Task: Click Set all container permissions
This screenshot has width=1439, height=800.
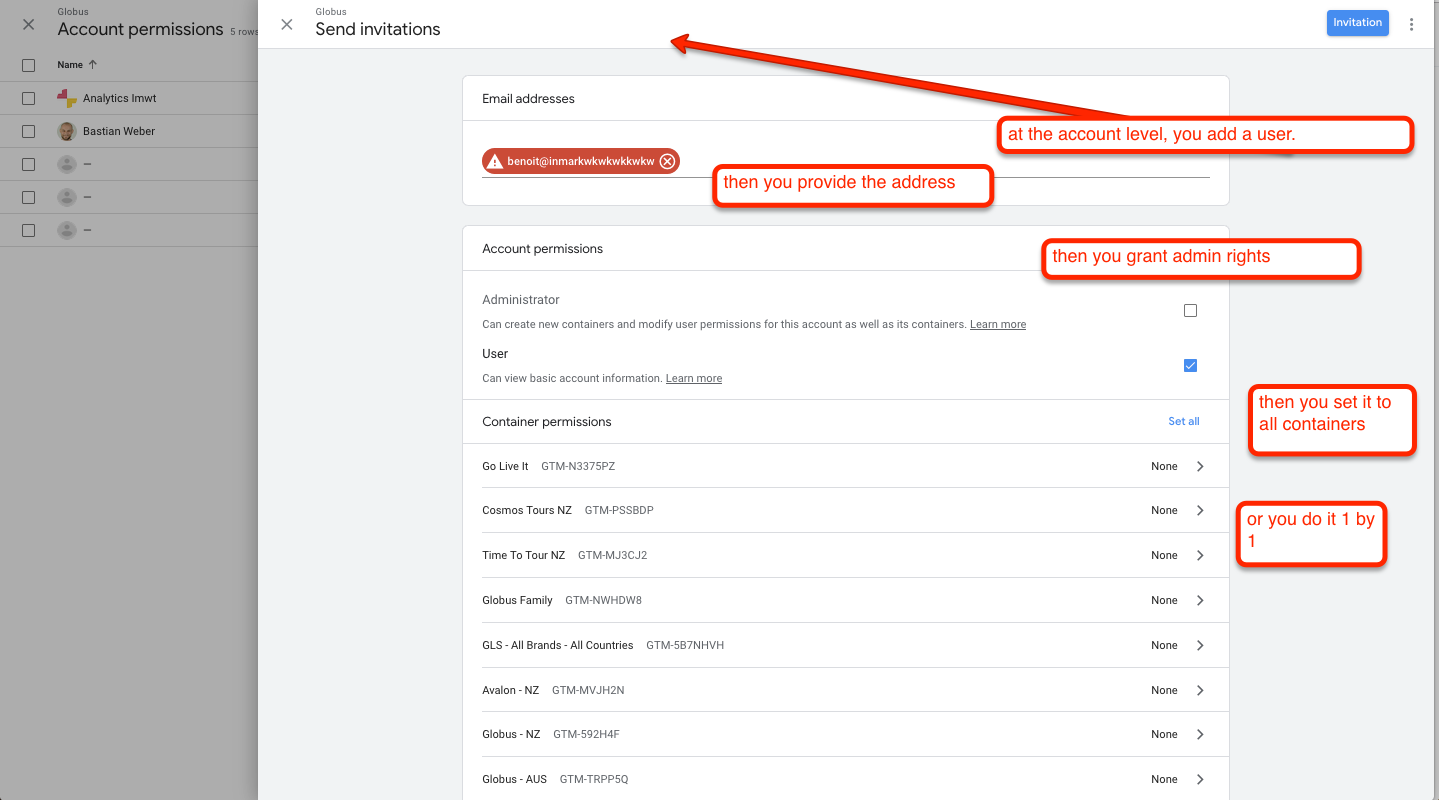Action: click(x=1184, y=421)
